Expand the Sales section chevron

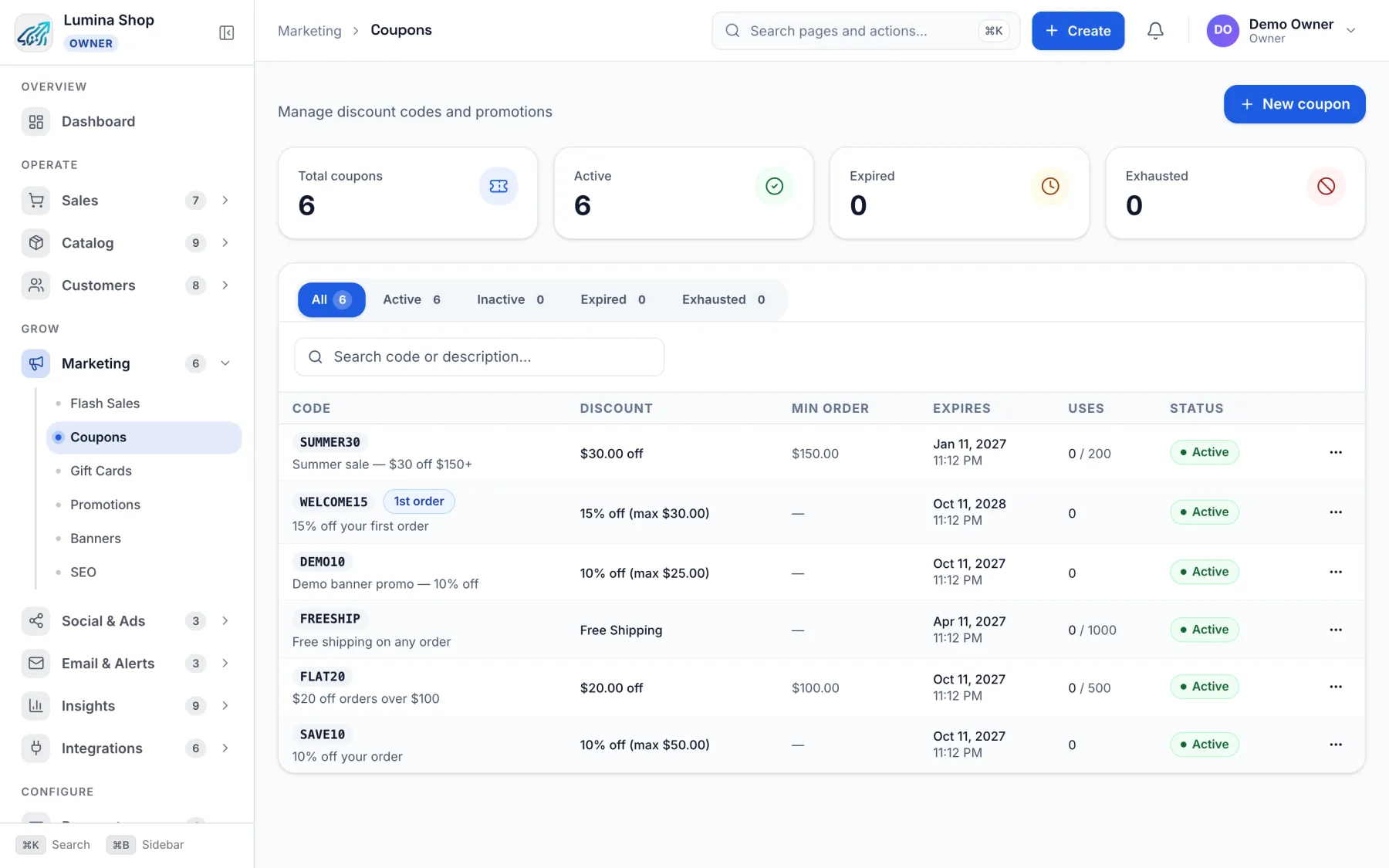click(x=225, y=201)
